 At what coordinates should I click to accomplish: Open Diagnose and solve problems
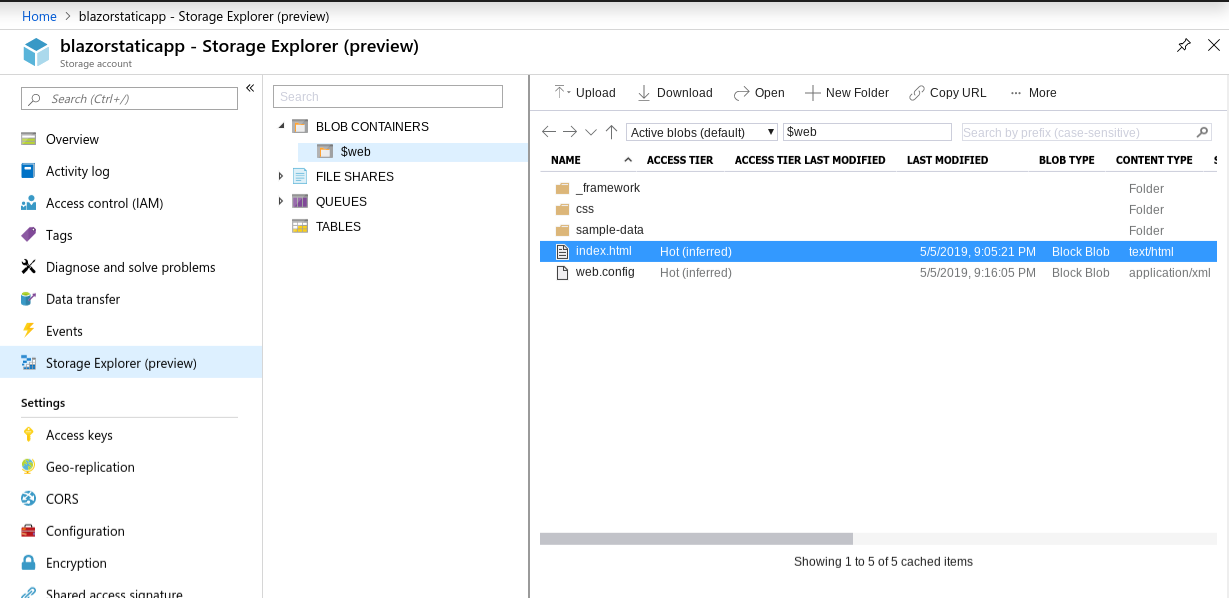pyautogui.click(x=131, y=267)
